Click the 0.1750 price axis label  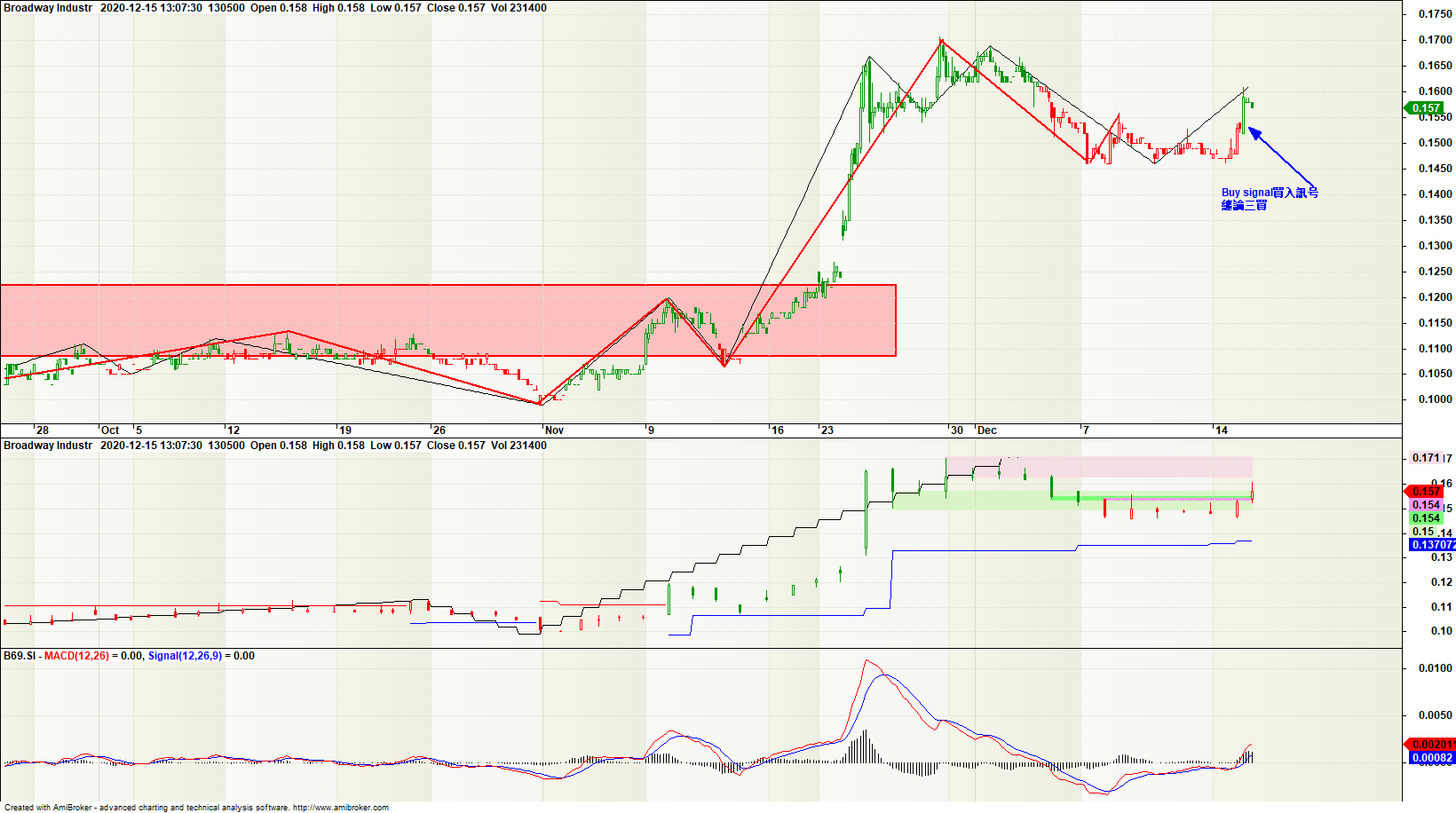1436,14
